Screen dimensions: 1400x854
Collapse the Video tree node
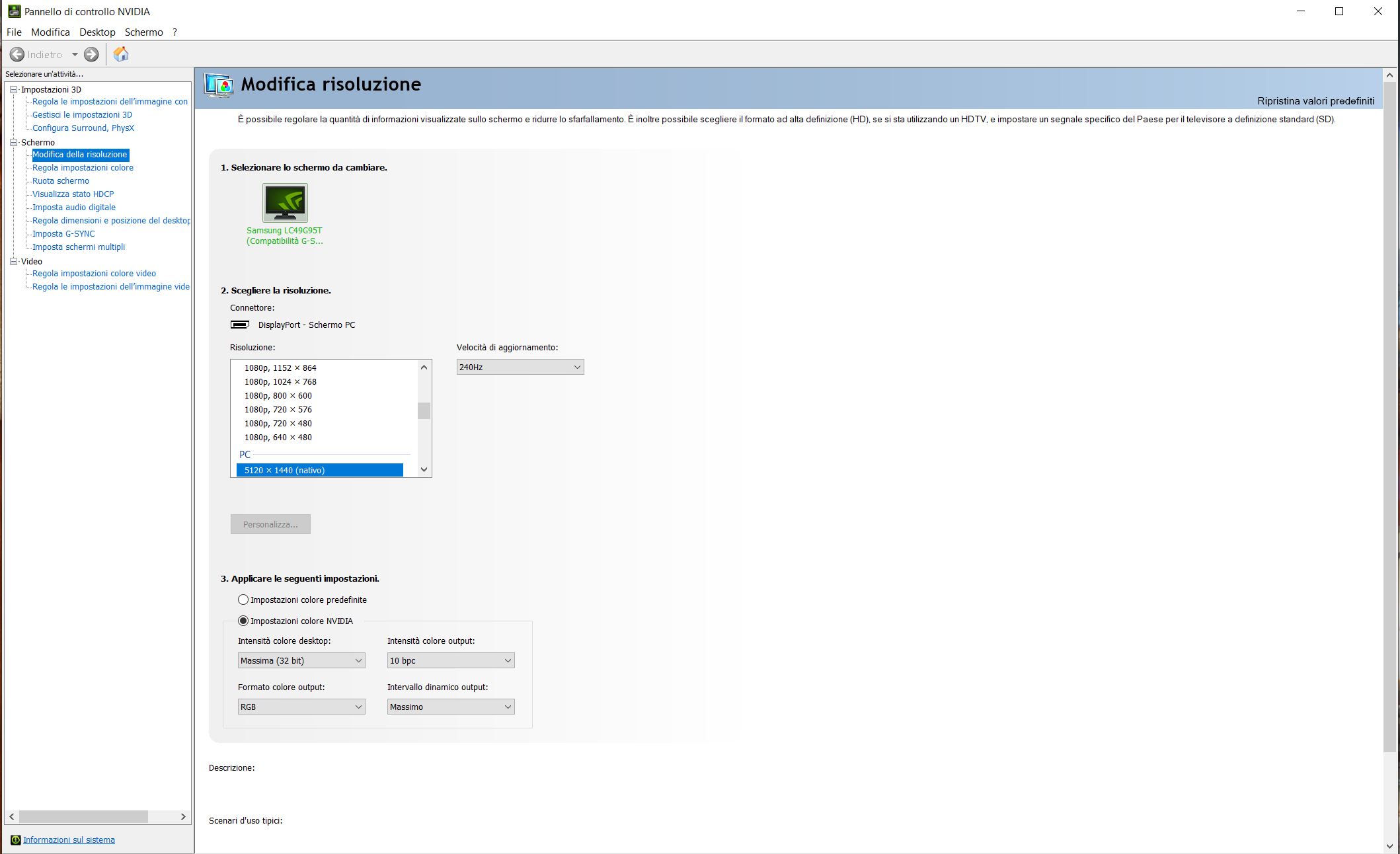(13, 261)
